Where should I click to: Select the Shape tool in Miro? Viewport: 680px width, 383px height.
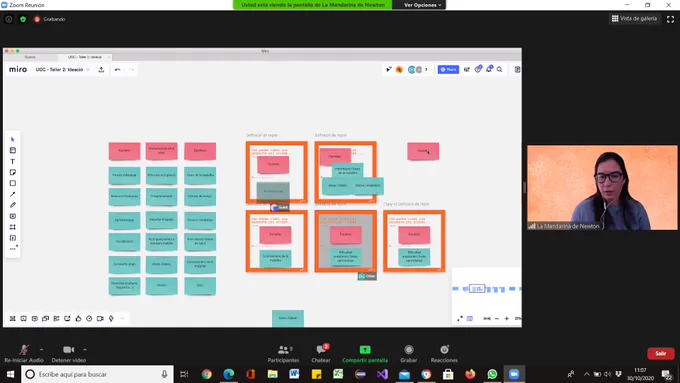pos(12,183)
